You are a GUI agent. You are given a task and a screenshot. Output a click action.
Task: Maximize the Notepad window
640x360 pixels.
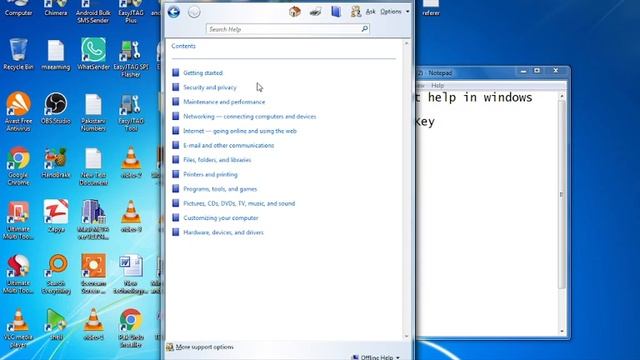coord(537,71)
